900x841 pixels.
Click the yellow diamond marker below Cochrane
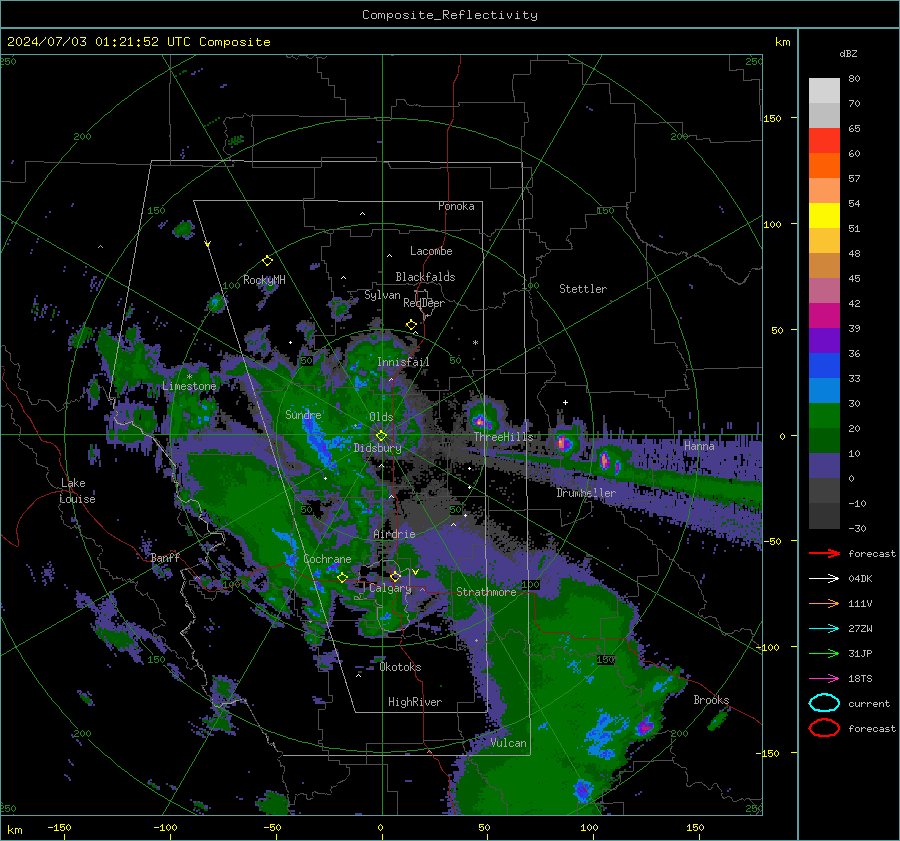[x=342, y=578]
